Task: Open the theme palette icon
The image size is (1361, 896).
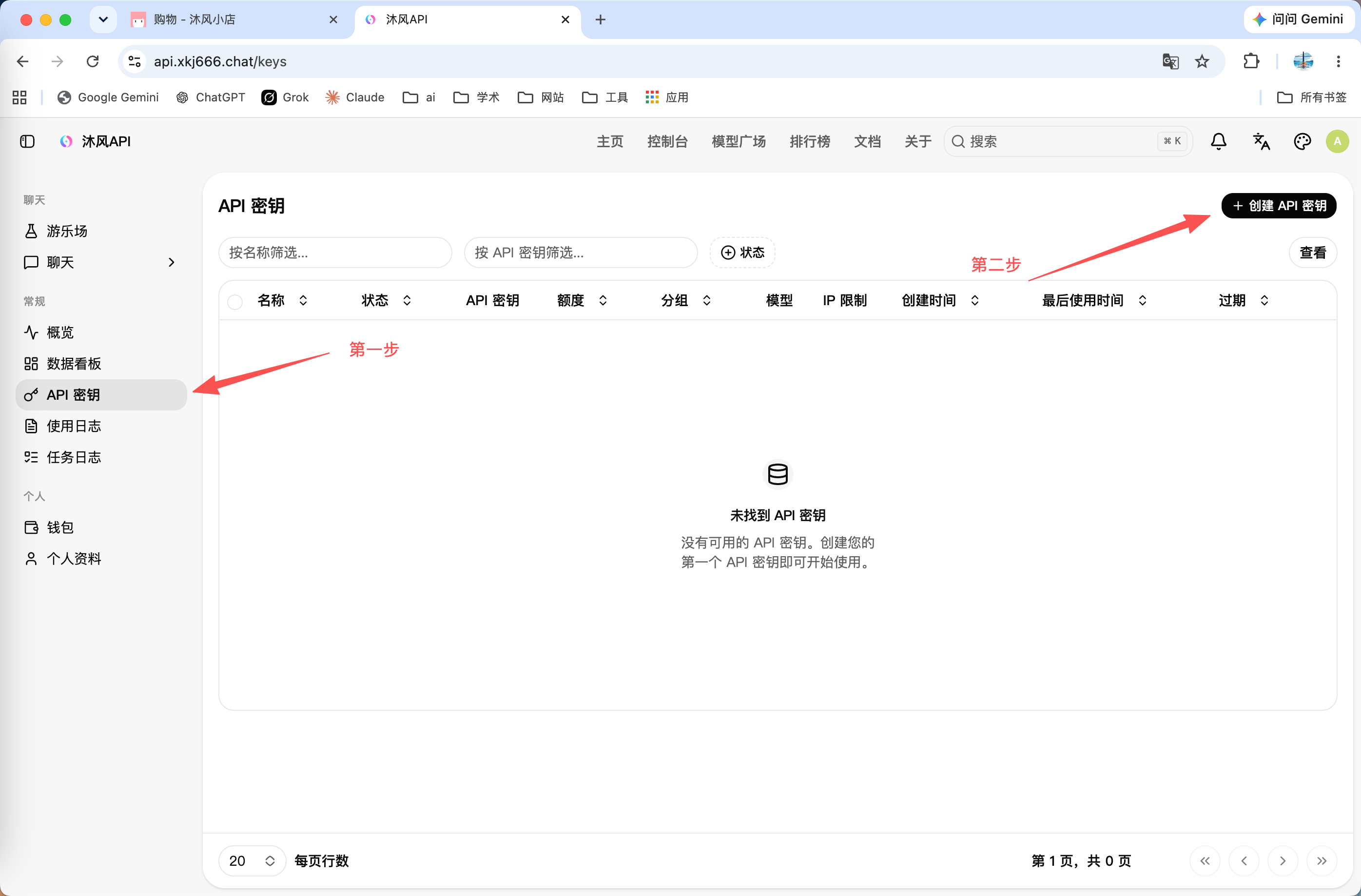Action: pyautogui.click(x=1302, y=141)
